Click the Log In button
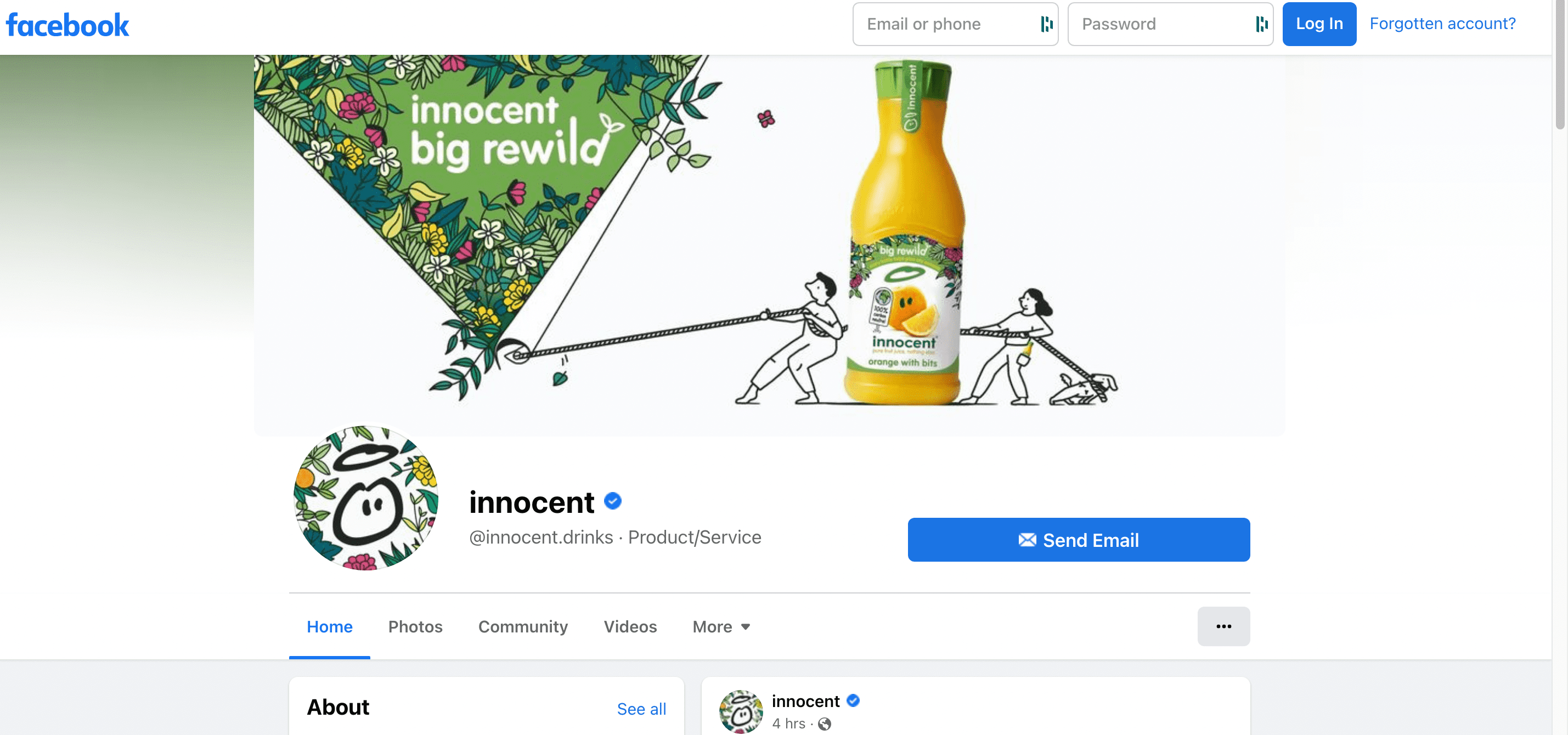This screenshot has height=735, width=1568. click(1319, 24)
